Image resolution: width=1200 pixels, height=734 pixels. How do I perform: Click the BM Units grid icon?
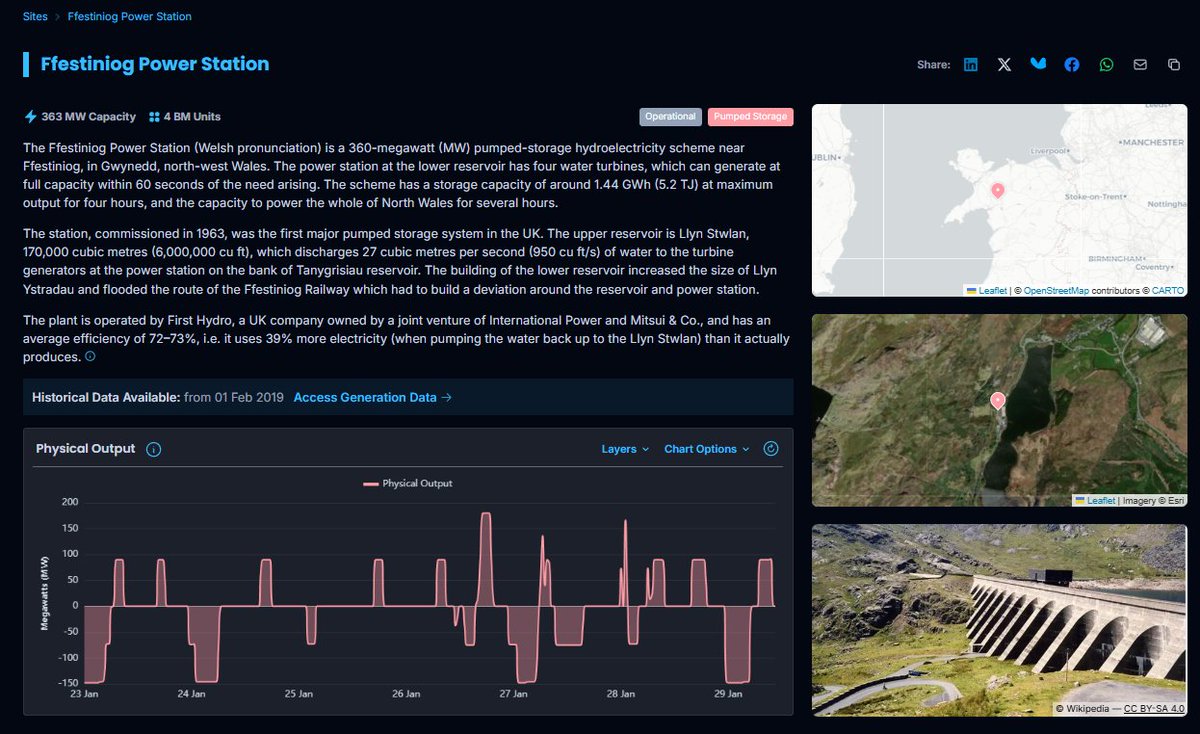(154, 117)
